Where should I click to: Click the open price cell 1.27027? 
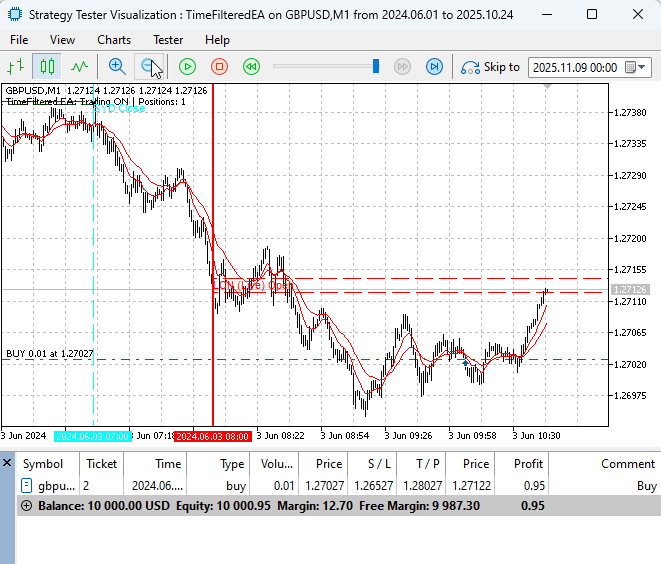325,486
